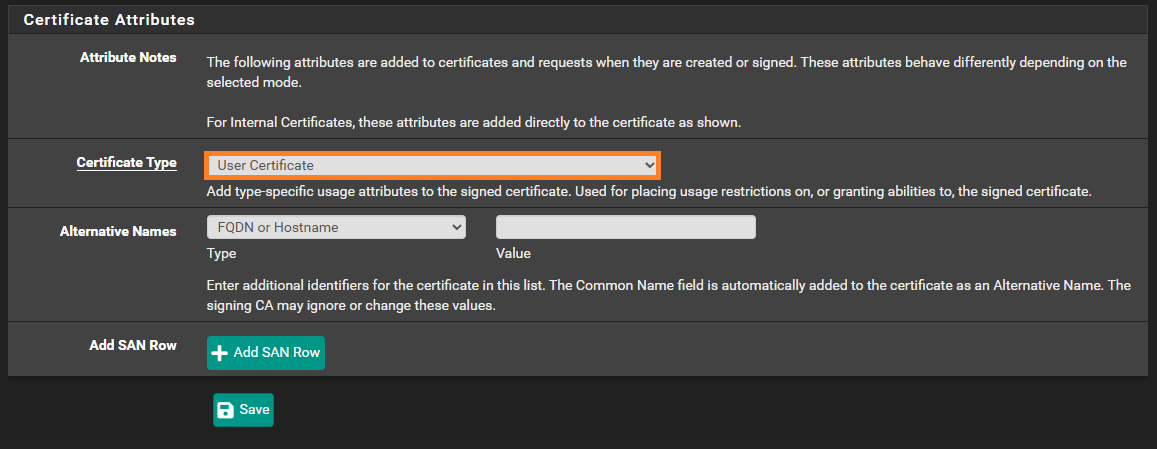Click the Add SAN Row green button
Image resolution: width=1157 pixels, height=449 pixels.
tap(266, 353)
